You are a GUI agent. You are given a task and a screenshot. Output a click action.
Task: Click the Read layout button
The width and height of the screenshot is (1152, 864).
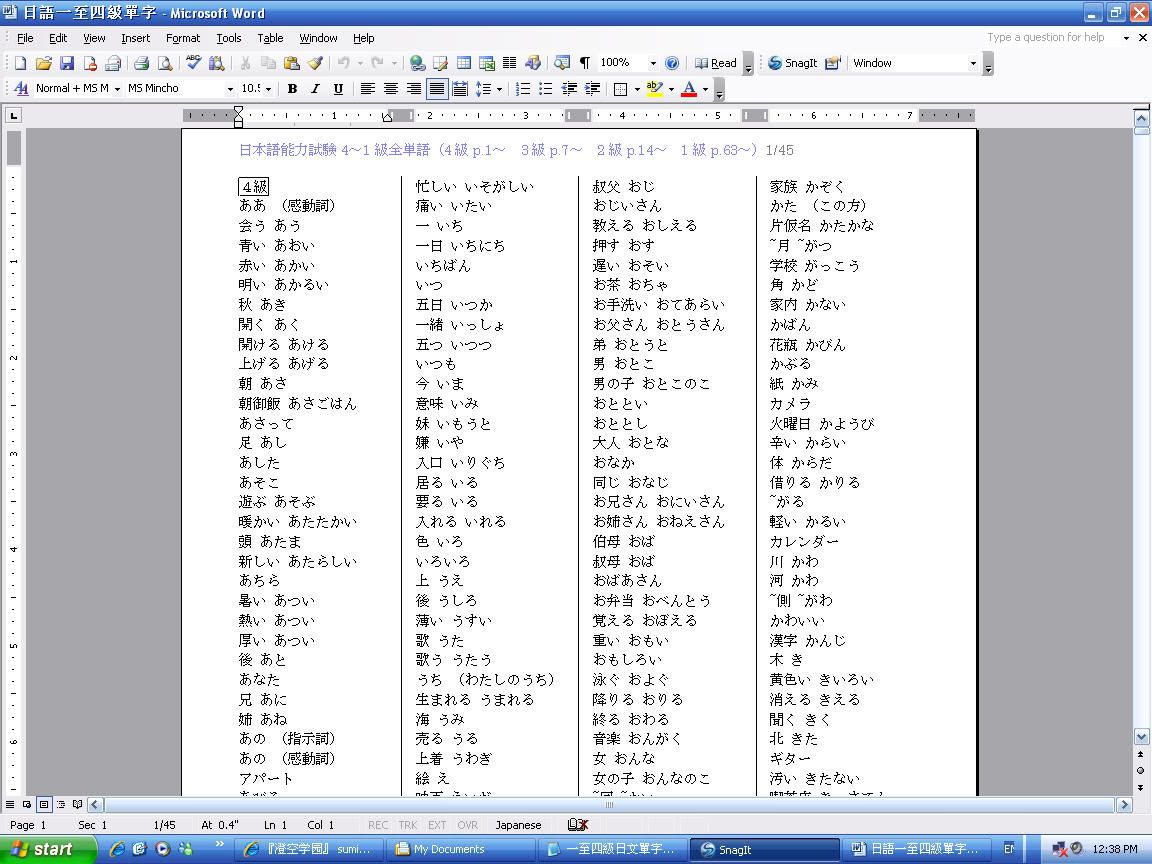click(716, 63)
